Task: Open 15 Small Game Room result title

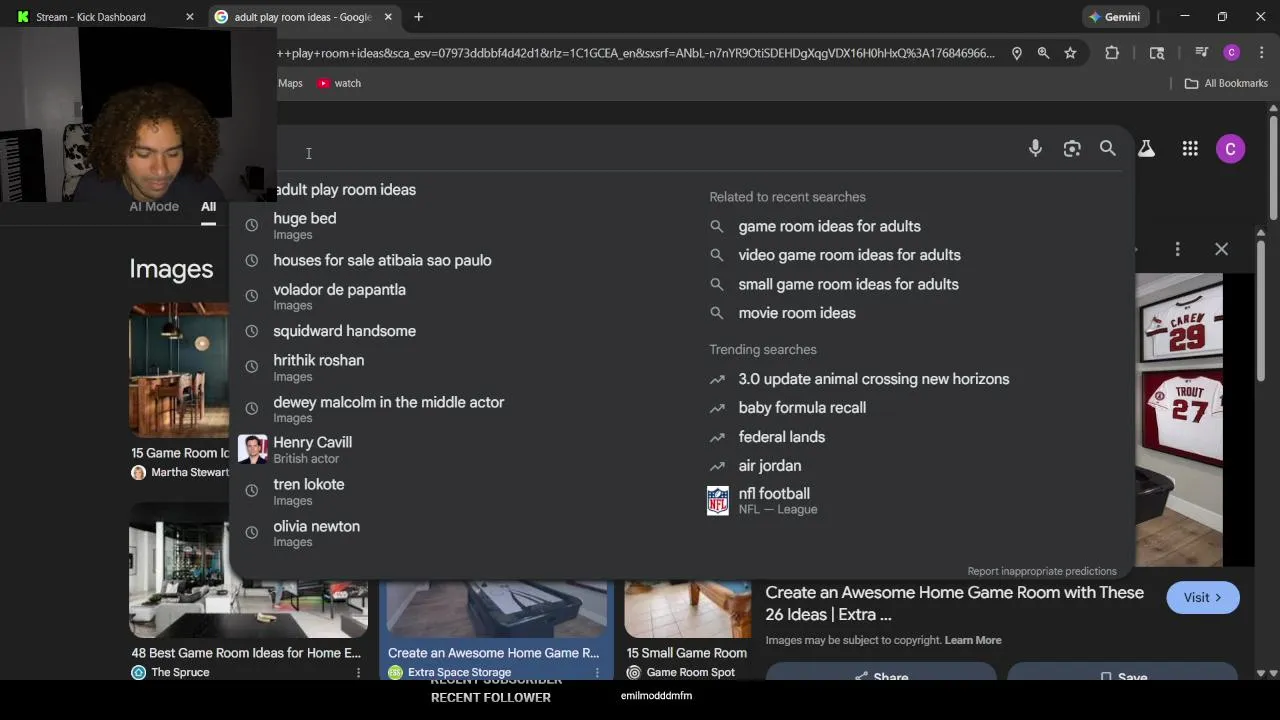Action: (686, 653)
